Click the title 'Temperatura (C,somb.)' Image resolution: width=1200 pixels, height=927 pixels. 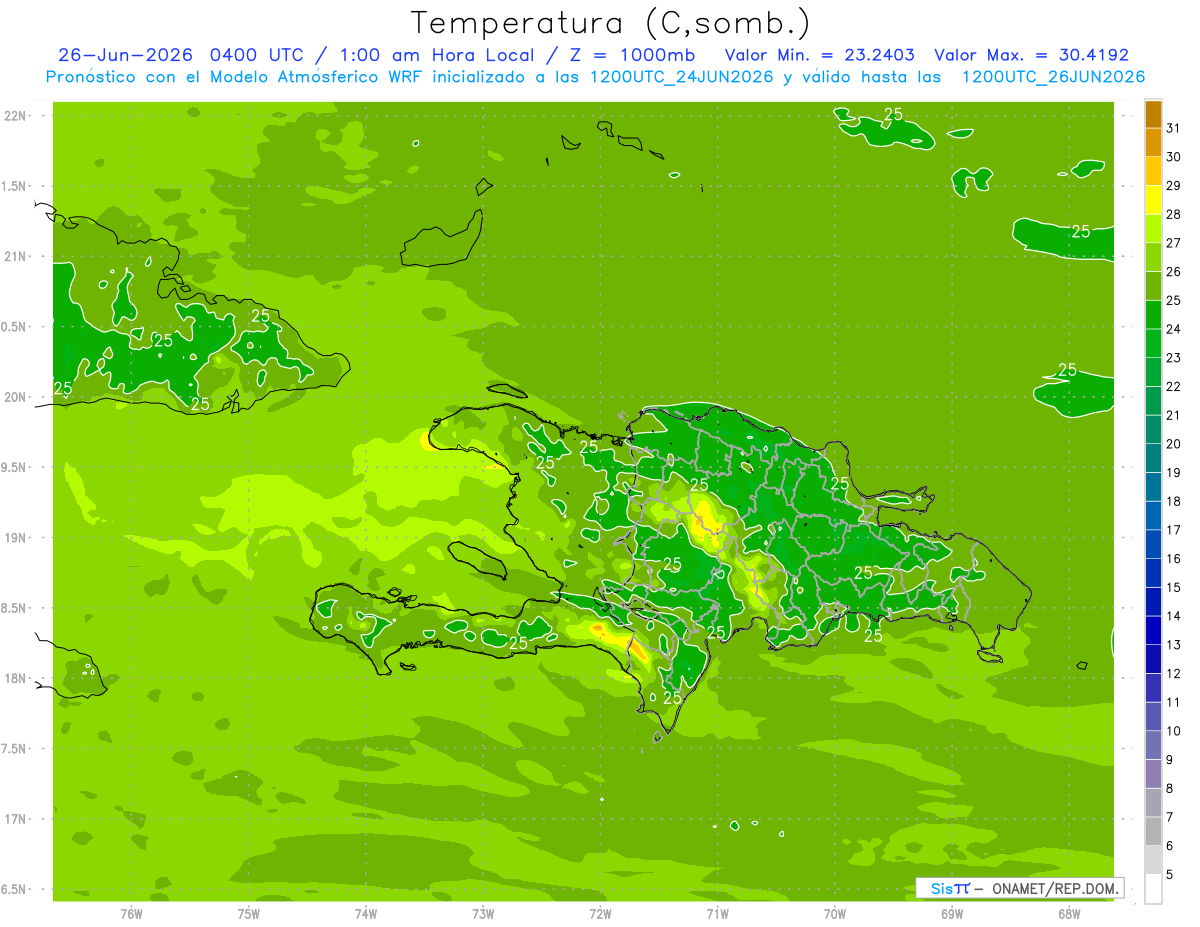611,23
